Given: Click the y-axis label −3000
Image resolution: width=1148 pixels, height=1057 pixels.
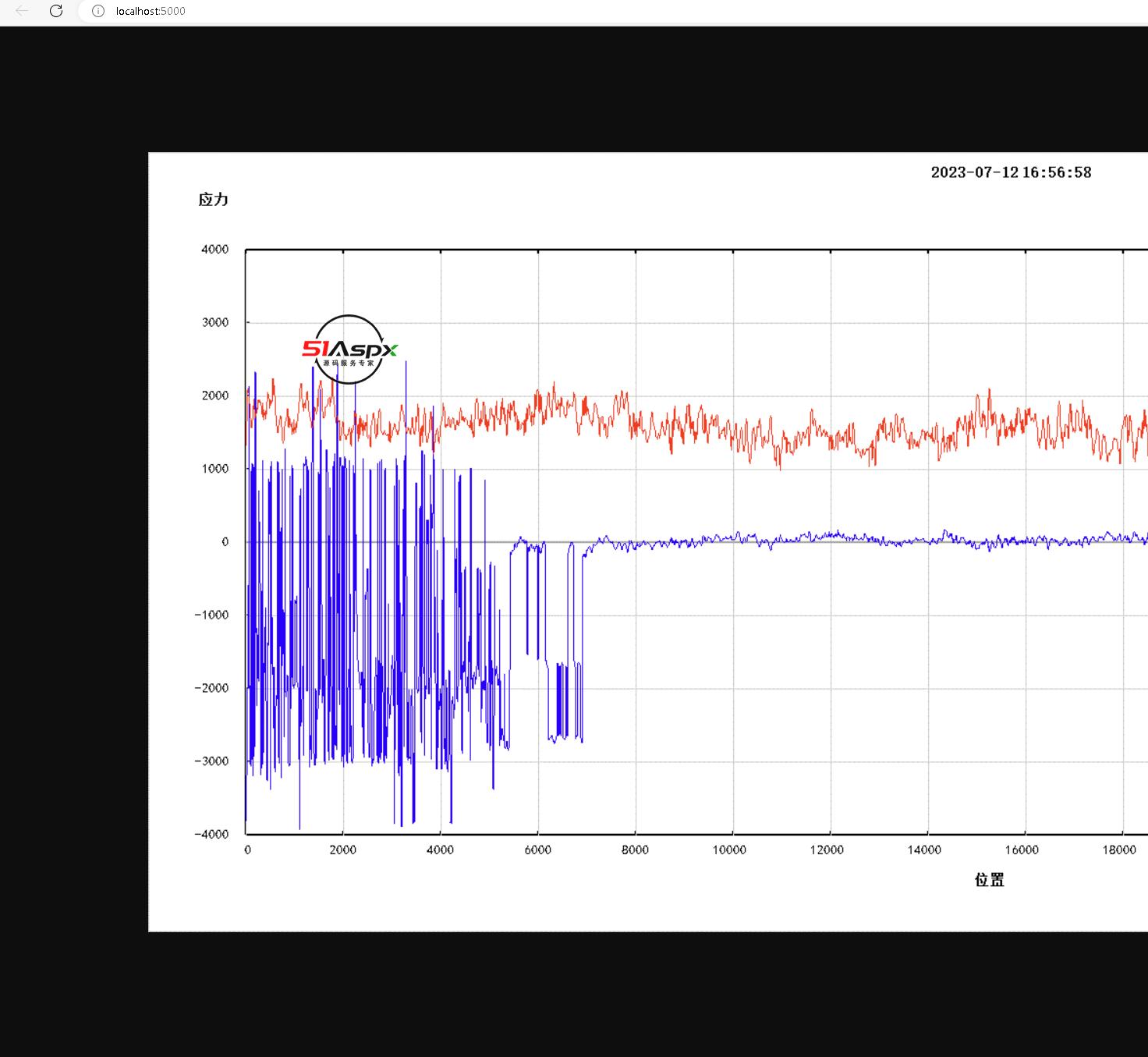Looking at the screenshot, I should point(212,761).
